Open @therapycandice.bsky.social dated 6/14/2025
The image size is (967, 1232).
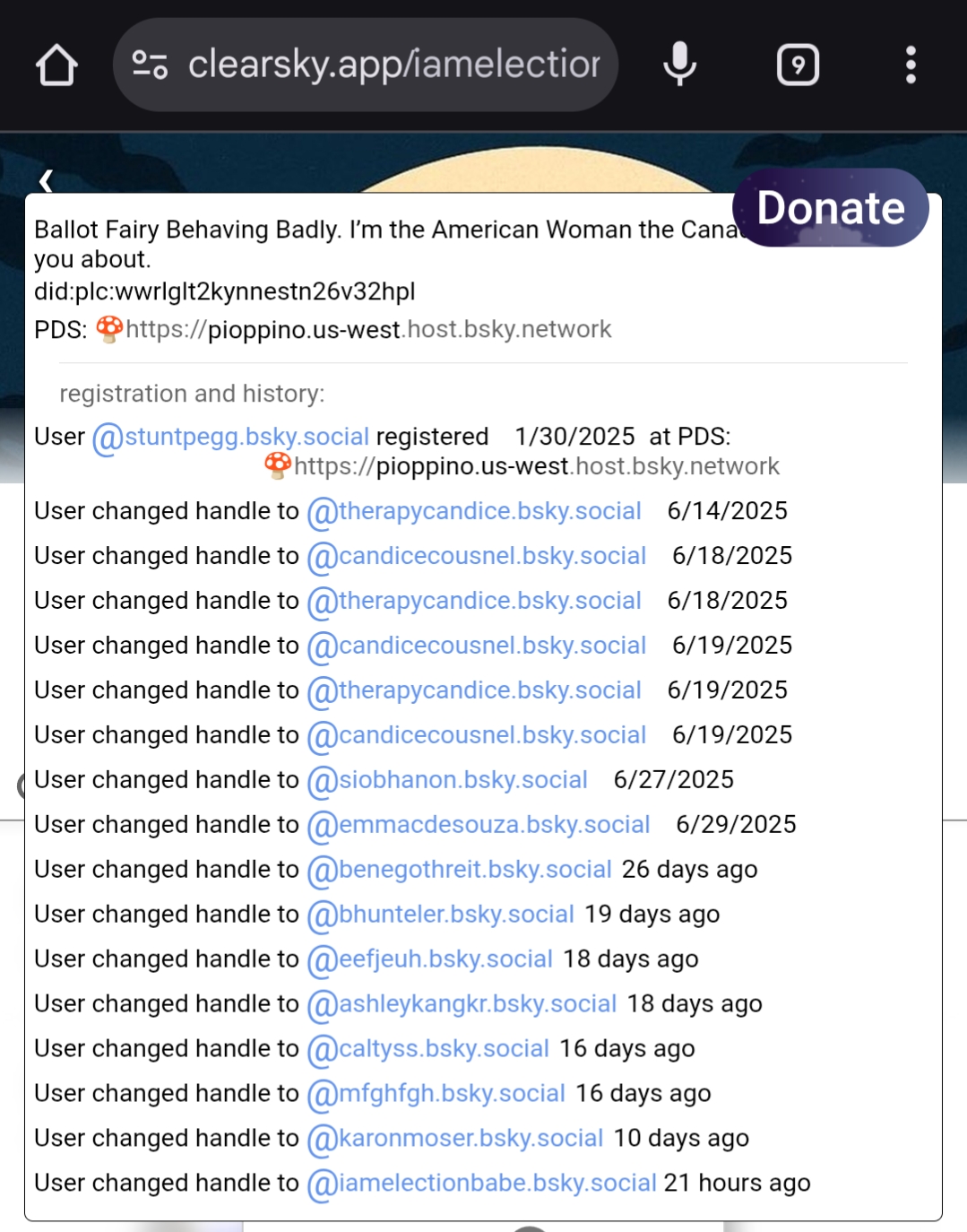click(474, 511)
